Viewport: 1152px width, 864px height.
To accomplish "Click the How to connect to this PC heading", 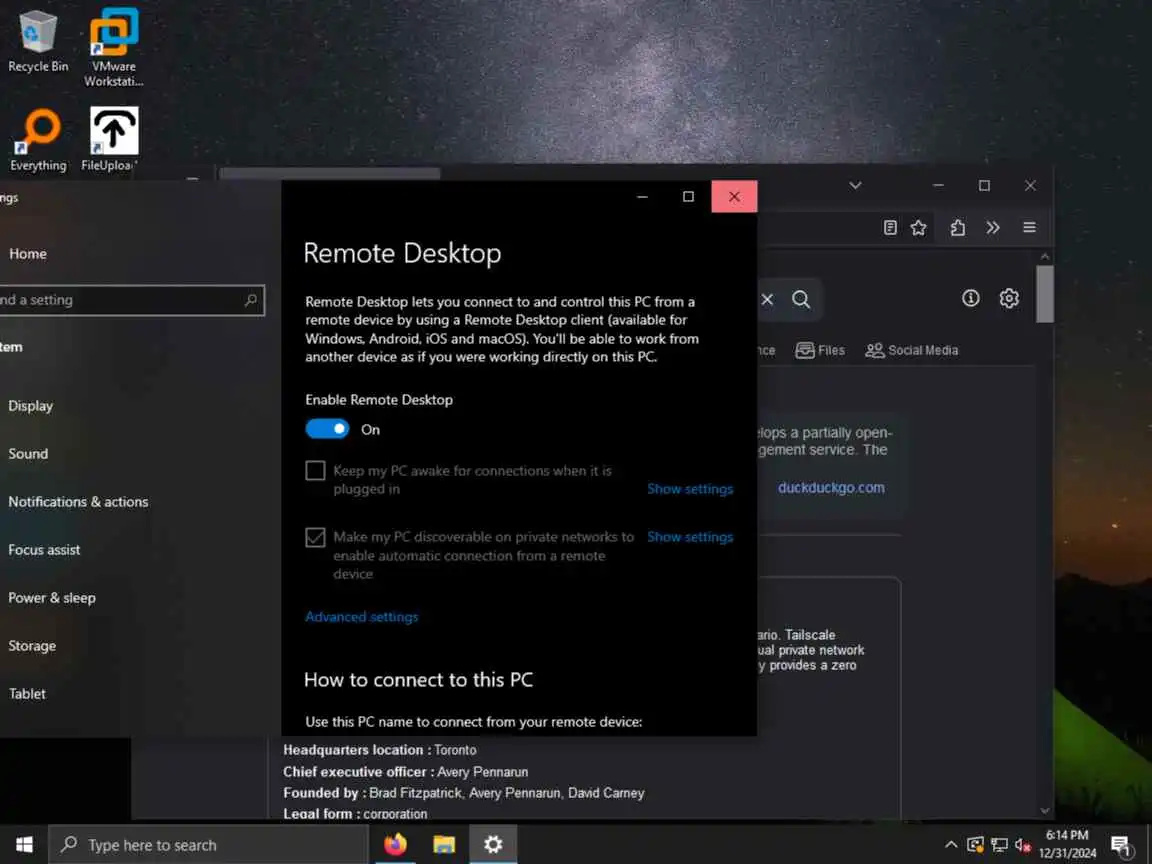I will 418,680.
